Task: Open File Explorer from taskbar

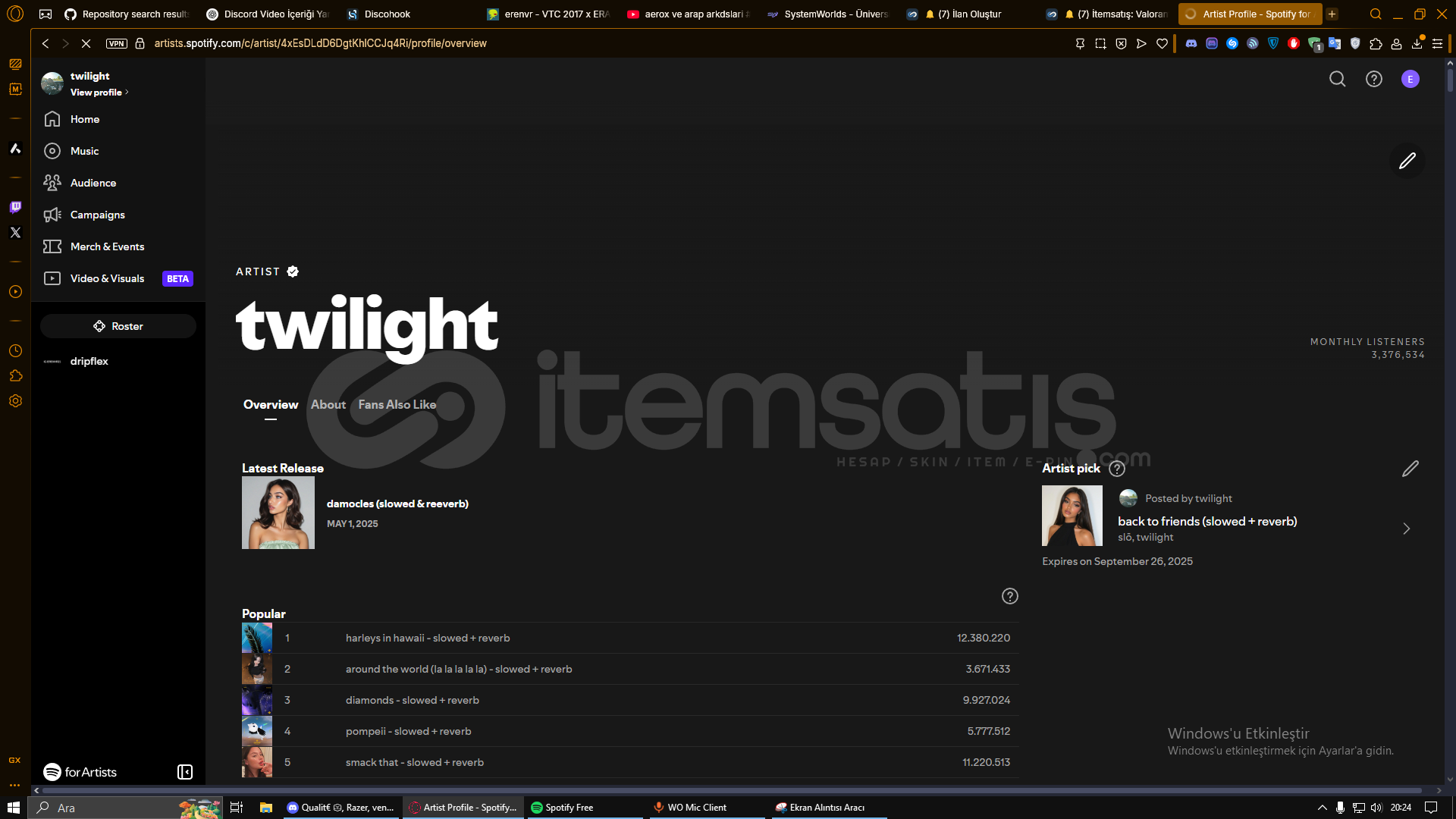Action: (x=265, y=808)
